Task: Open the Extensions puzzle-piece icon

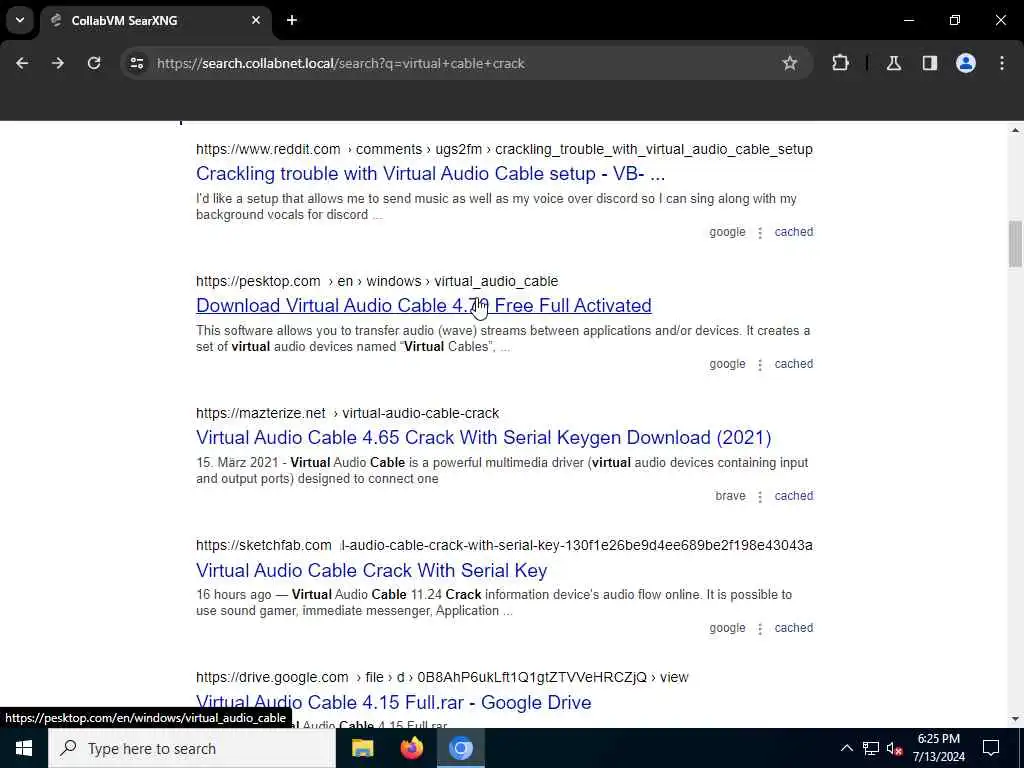Action: point(840,63)
